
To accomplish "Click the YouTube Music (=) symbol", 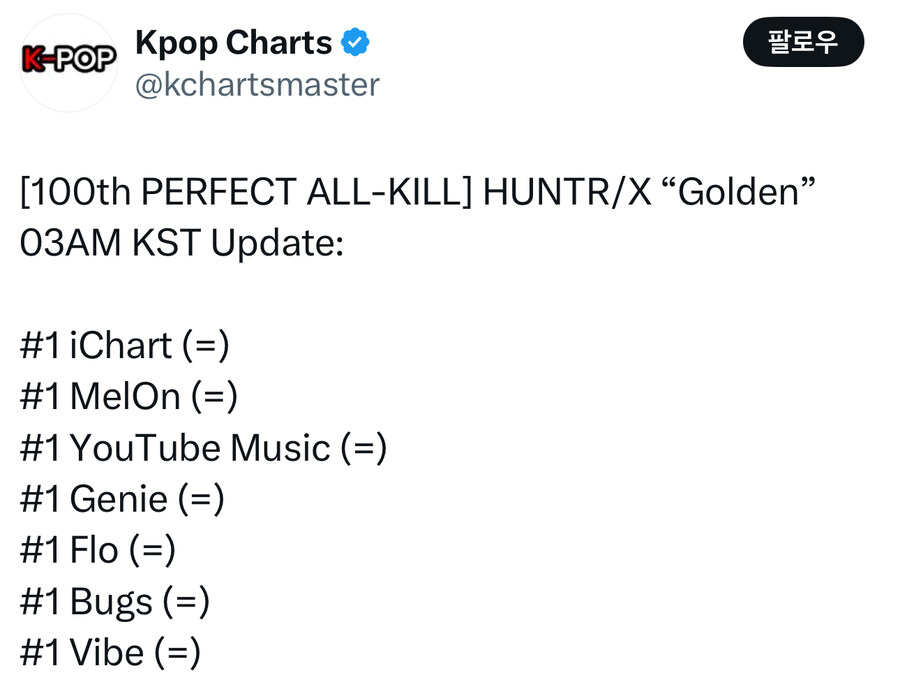I will point(364,448).
